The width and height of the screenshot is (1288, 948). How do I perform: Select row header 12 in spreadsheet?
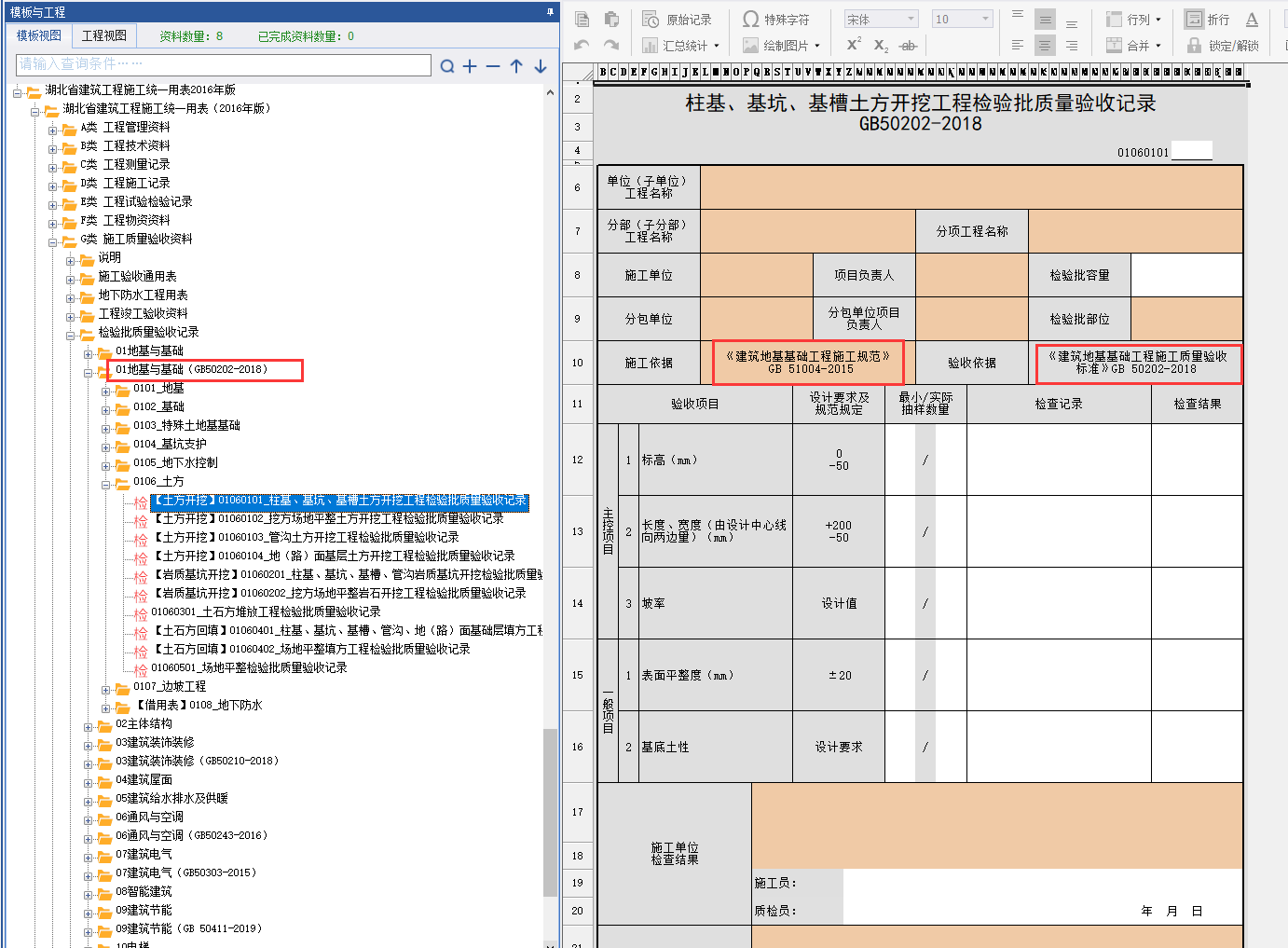(x=577, y=460)
